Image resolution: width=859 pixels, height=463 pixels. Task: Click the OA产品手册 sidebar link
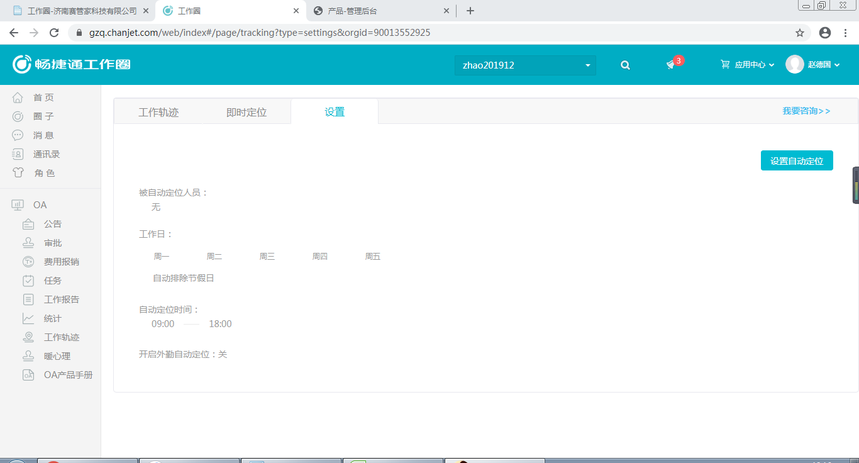click(x=68, y=375)
